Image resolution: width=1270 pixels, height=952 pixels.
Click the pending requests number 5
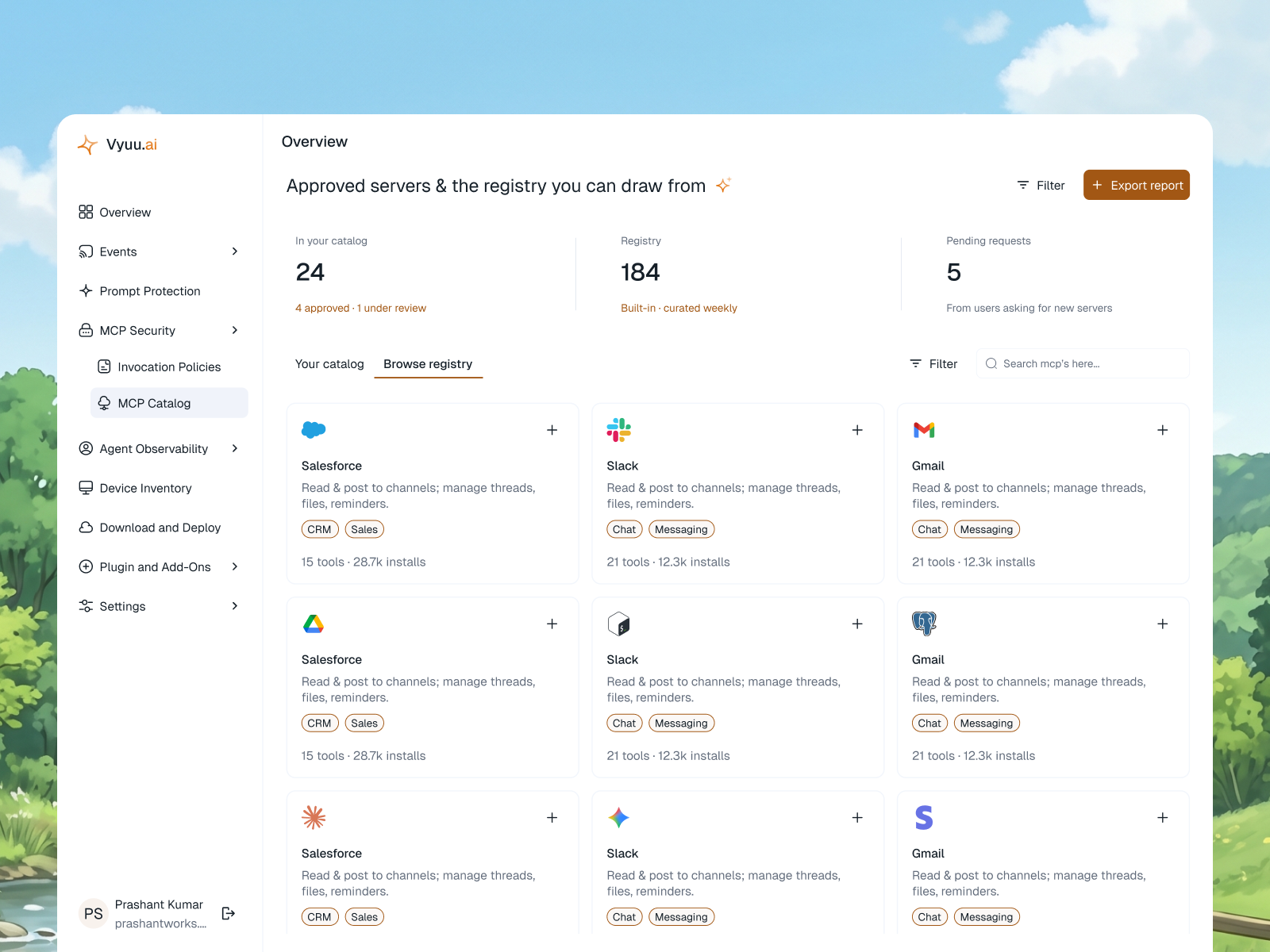tap(953, 272)
